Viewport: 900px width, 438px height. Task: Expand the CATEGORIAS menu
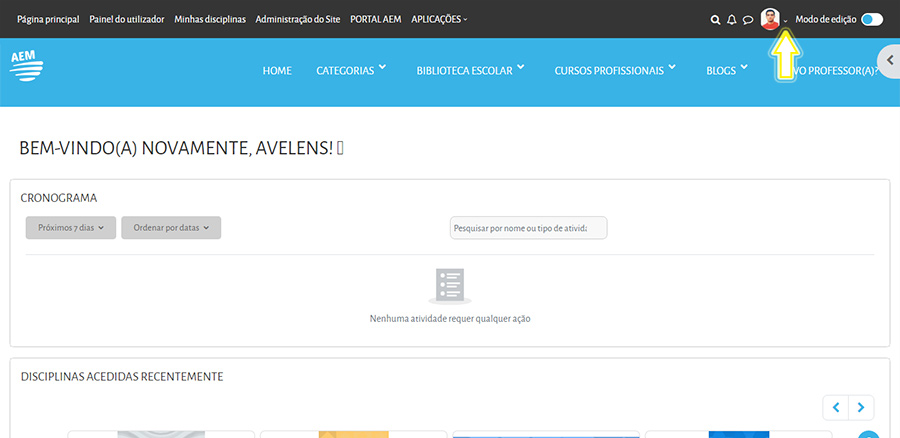pyautogui.click(x=351, y=71)
